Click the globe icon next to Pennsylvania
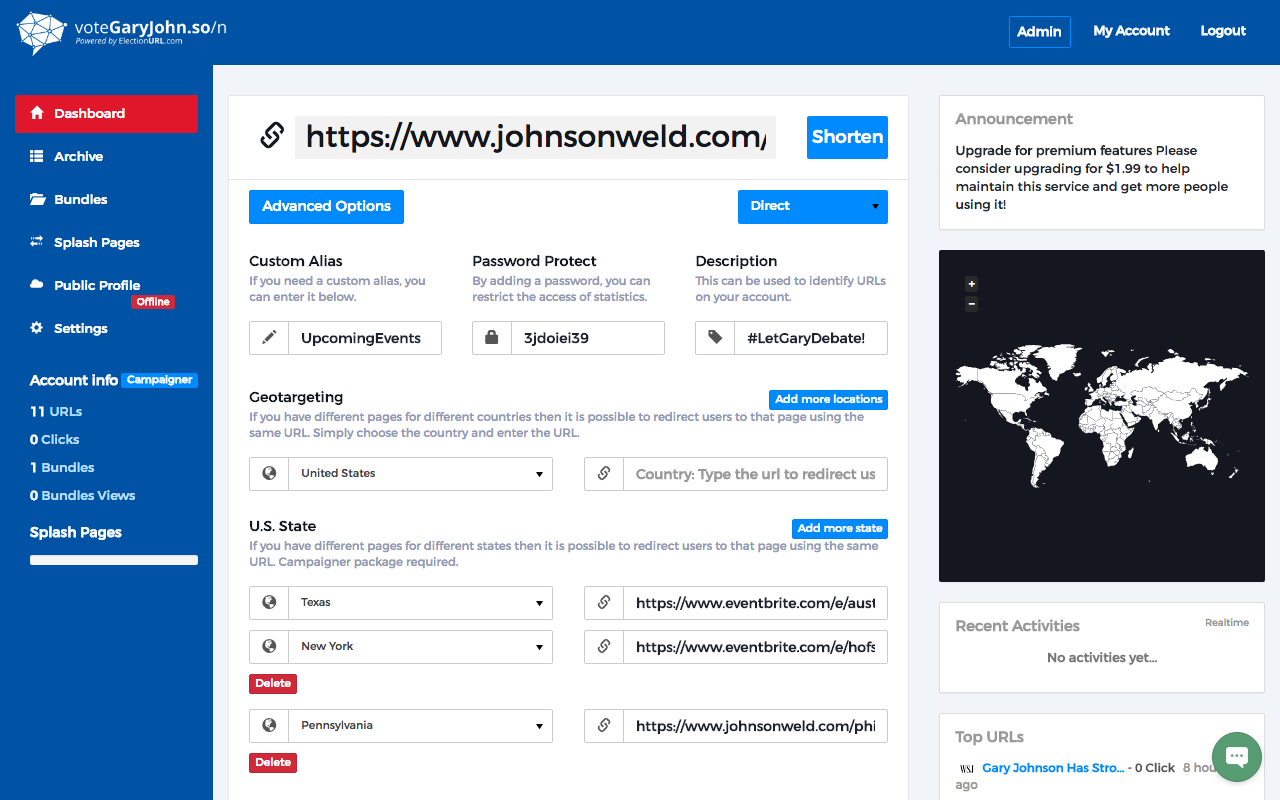This screenshot has width=1280, height=800. tap(268, 726)
